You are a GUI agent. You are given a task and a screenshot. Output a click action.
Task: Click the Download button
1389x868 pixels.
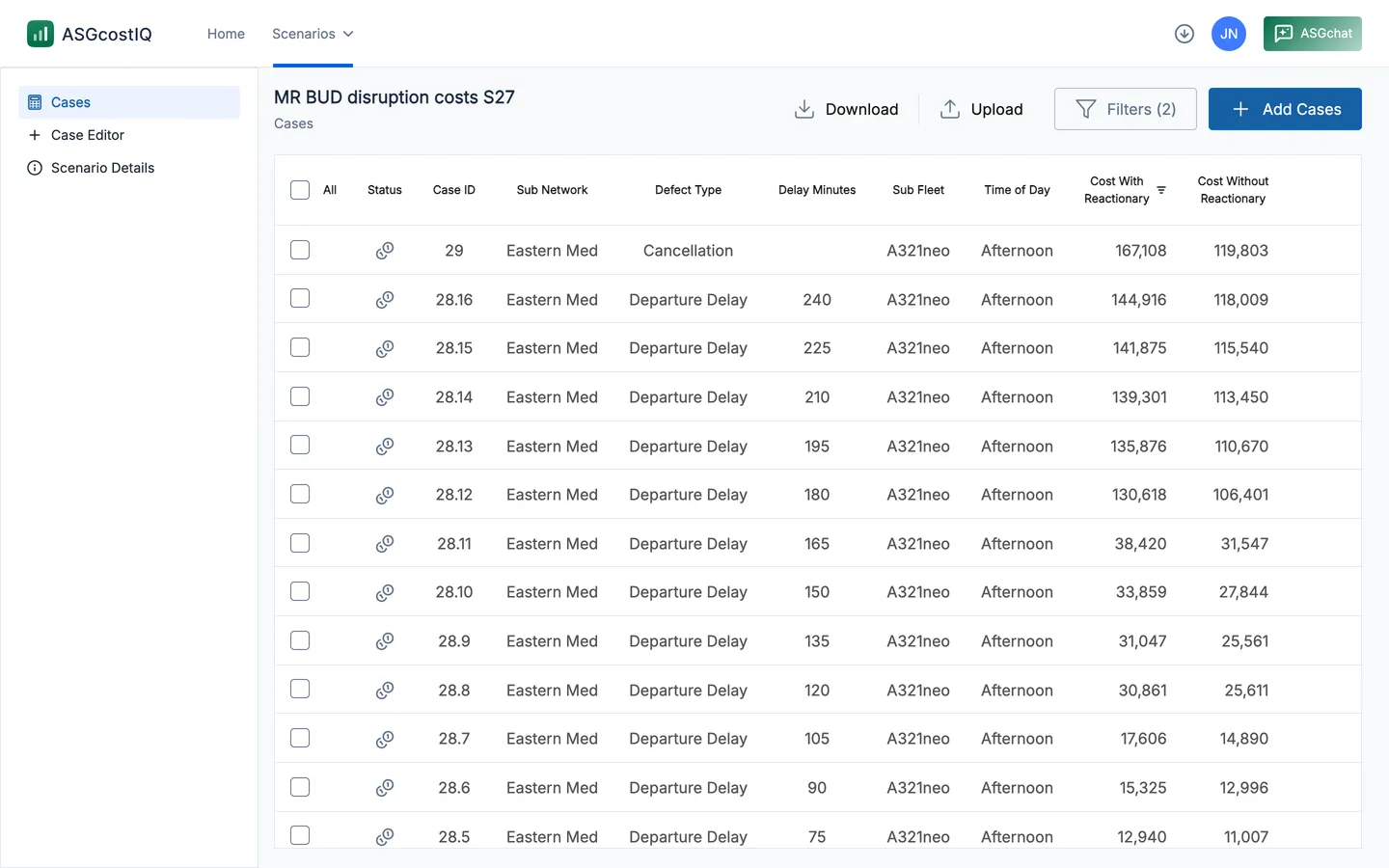(x=847, y=109)
